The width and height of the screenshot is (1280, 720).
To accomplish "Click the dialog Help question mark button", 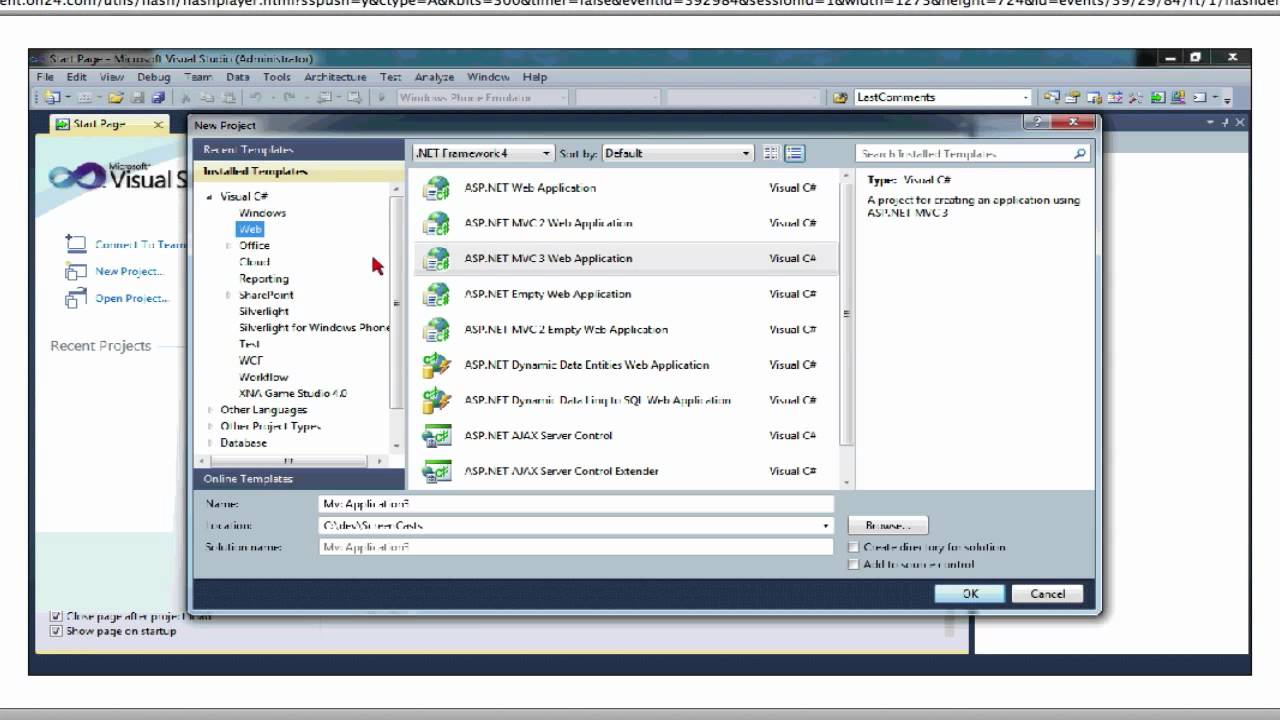I will [x=1036, y=122].
